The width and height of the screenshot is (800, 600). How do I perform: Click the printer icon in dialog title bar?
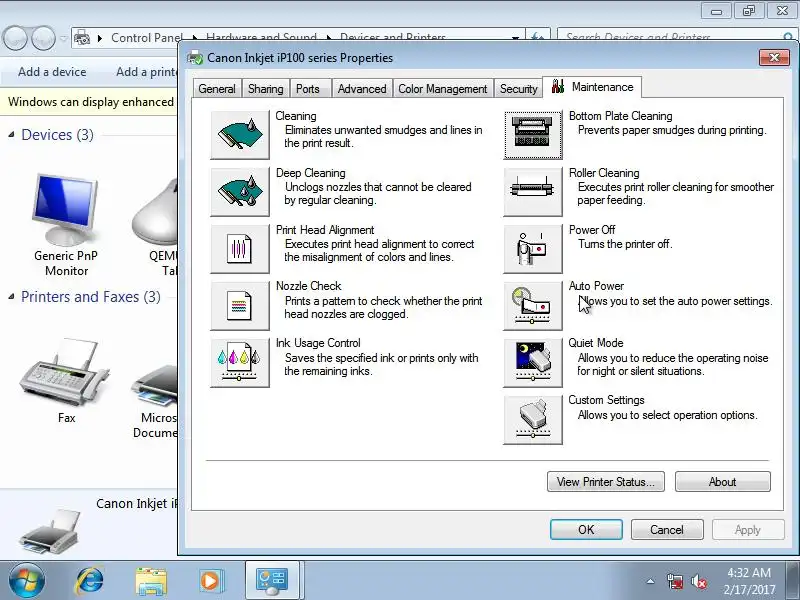194,58
